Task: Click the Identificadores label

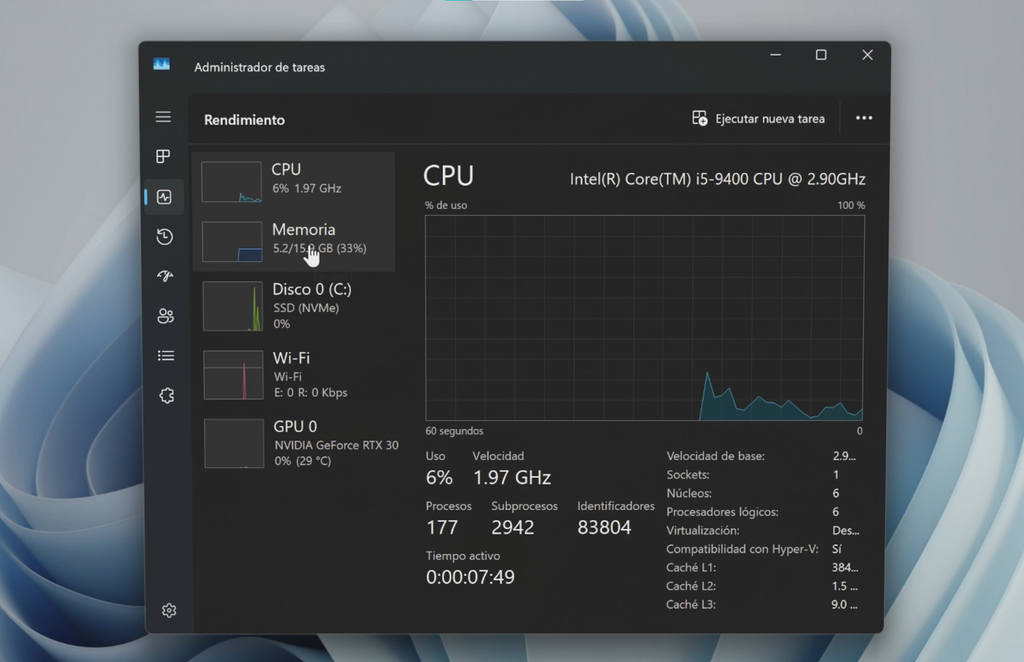Action: (x=616, y=506)
